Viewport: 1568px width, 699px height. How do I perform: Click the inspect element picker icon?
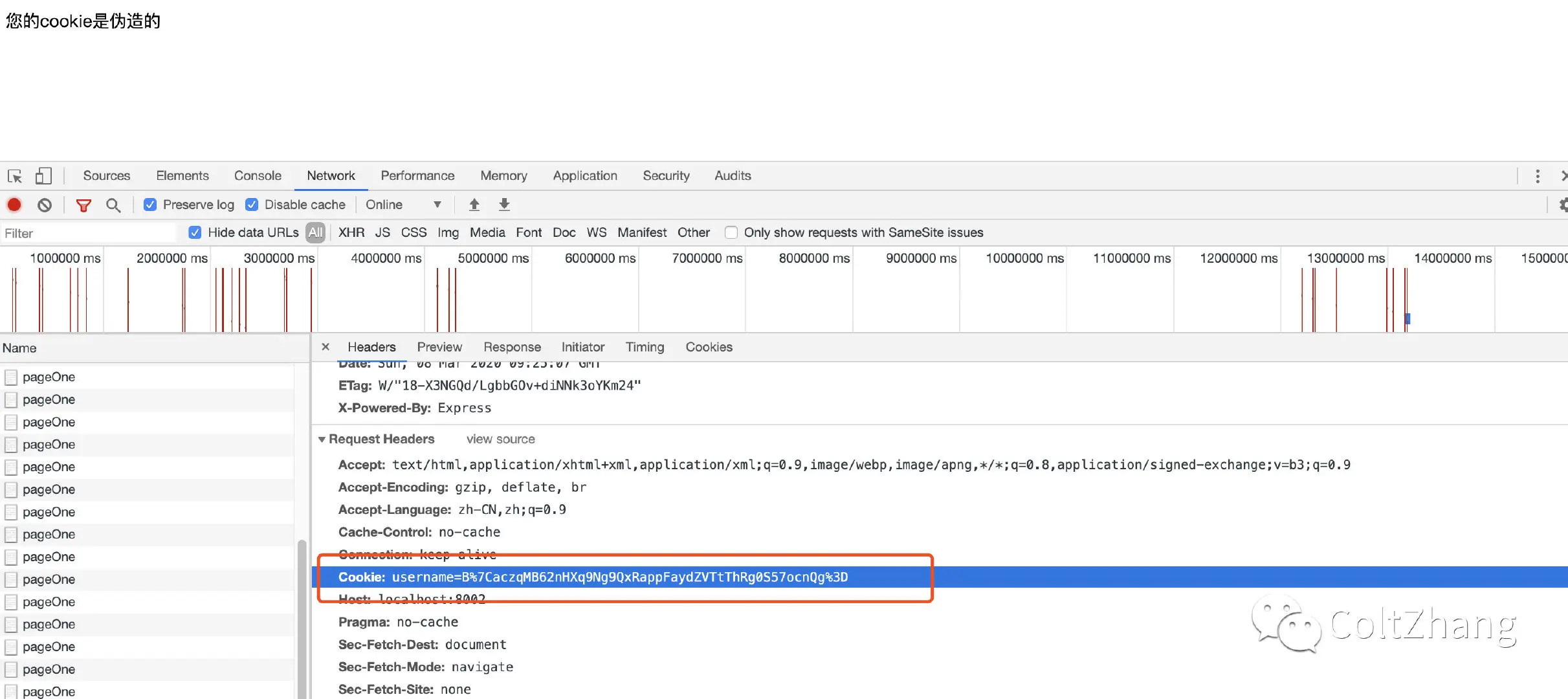[15, 176]
